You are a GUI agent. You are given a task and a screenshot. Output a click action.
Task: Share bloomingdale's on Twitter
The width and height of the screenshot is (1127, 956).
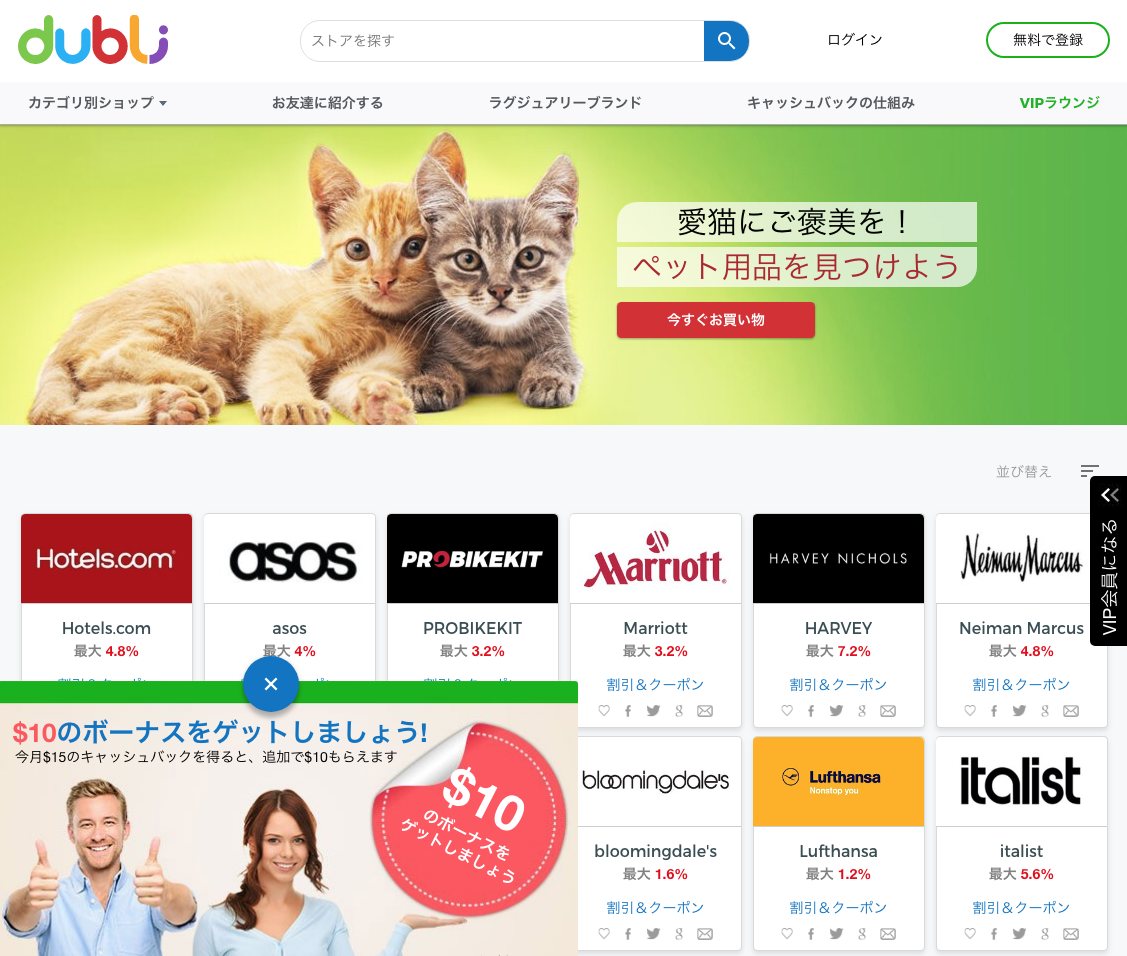(653, 934)
